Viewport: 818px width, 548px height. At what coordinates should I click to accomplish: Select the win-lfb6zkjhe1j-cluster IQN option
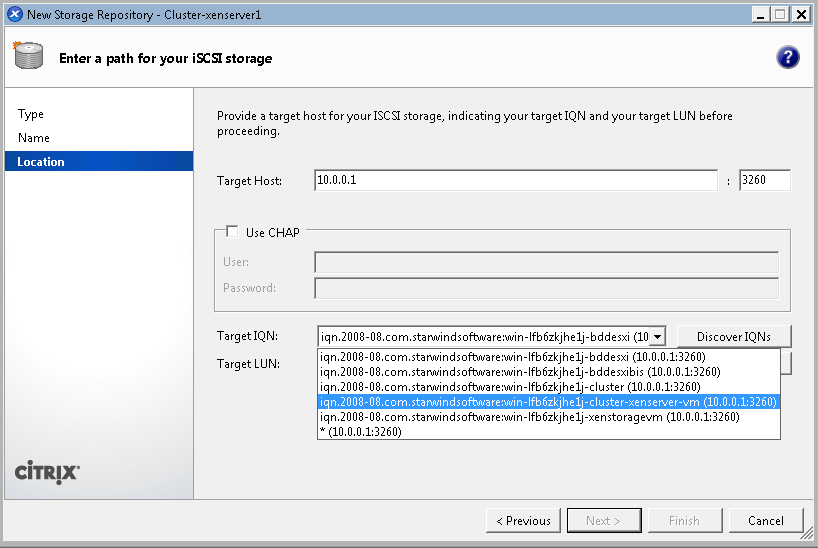click(x=509, y=387)
